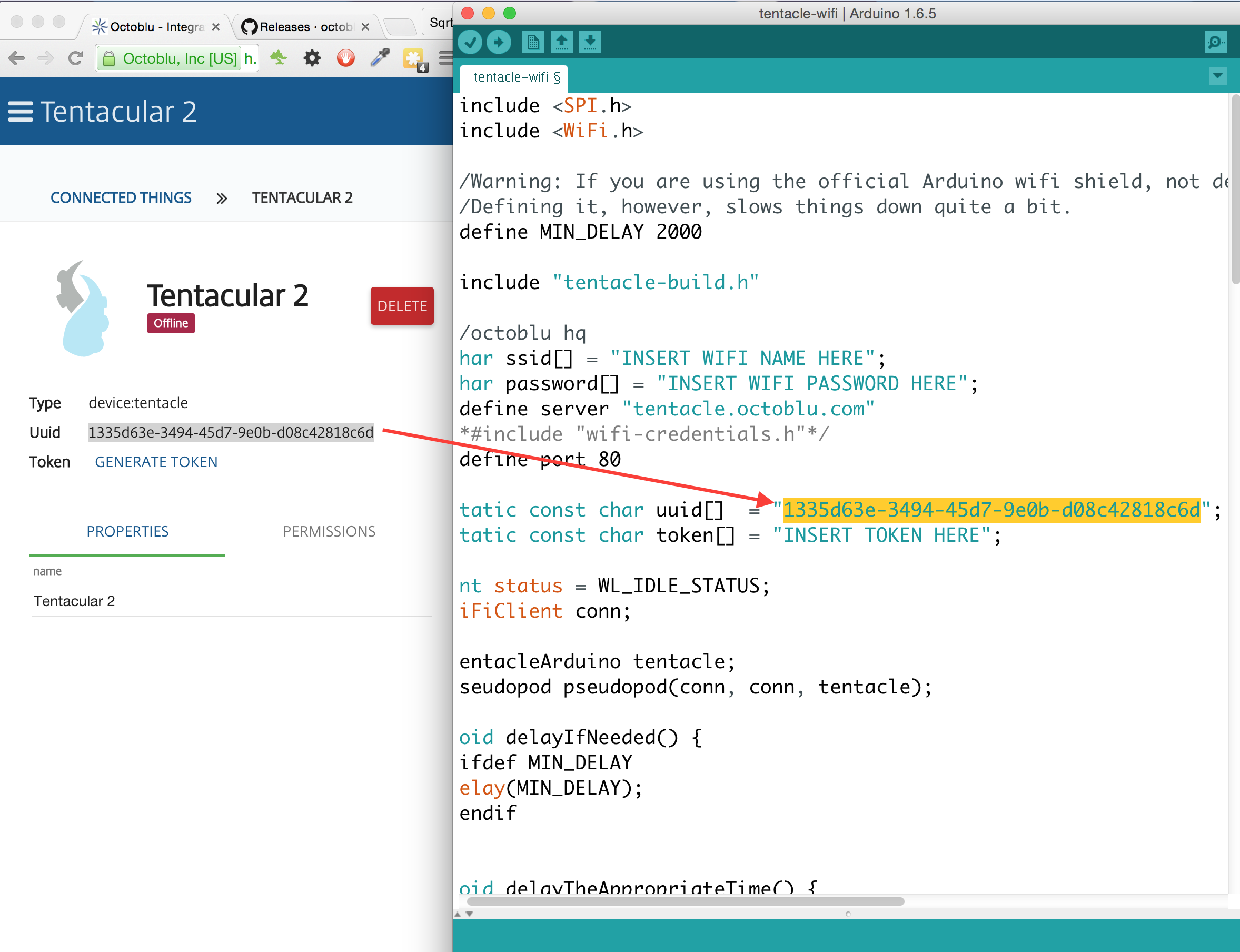Screen dimensions: 1240x952
Task: Open the Tentacular 2 hamburger menu
Action: [x=20, y=112]
